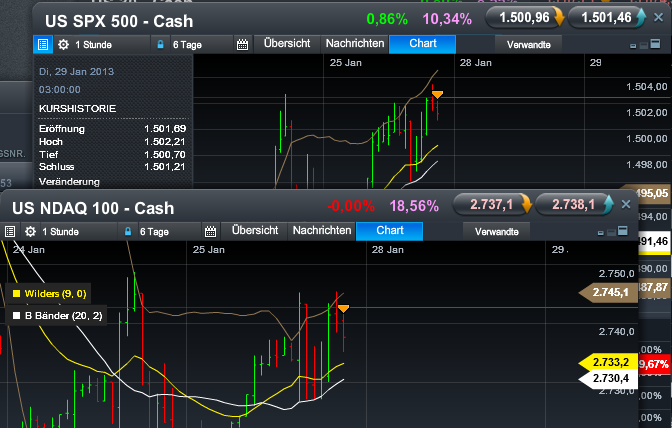Click buy price 2.738,1 button

574,204
